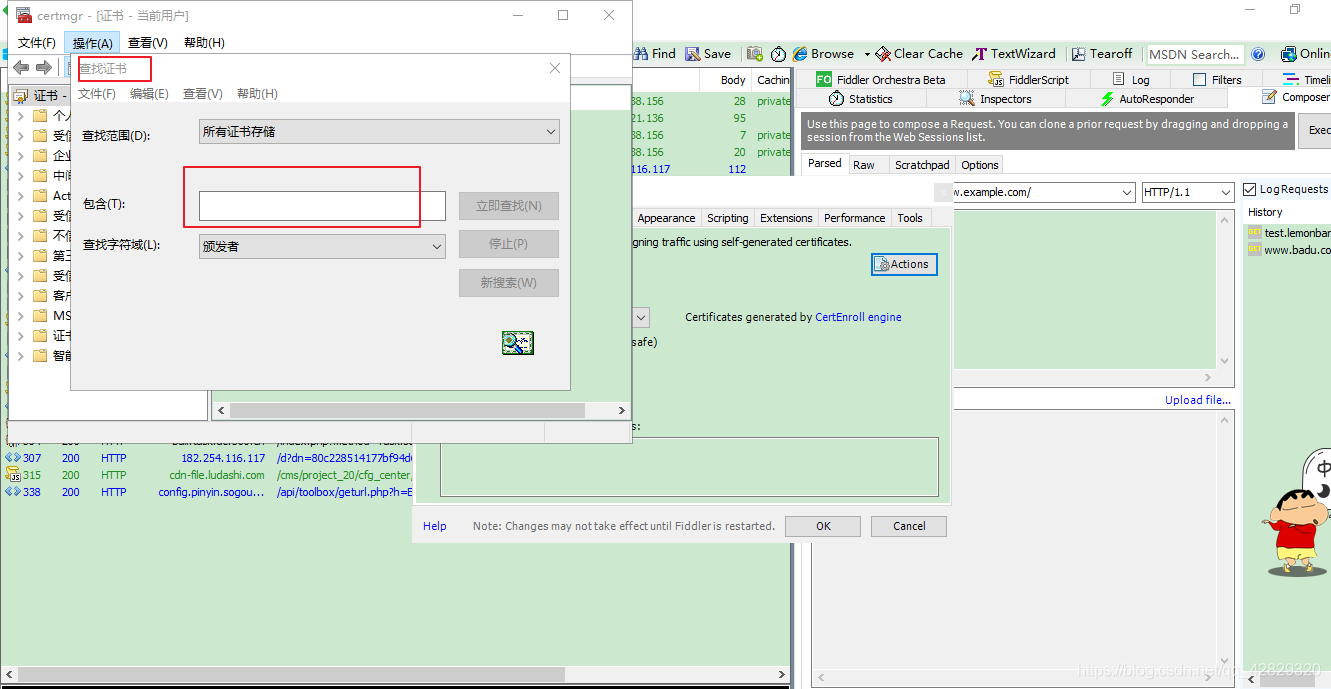Click the back arrow in certmgr toolbar

coord(20,68)
